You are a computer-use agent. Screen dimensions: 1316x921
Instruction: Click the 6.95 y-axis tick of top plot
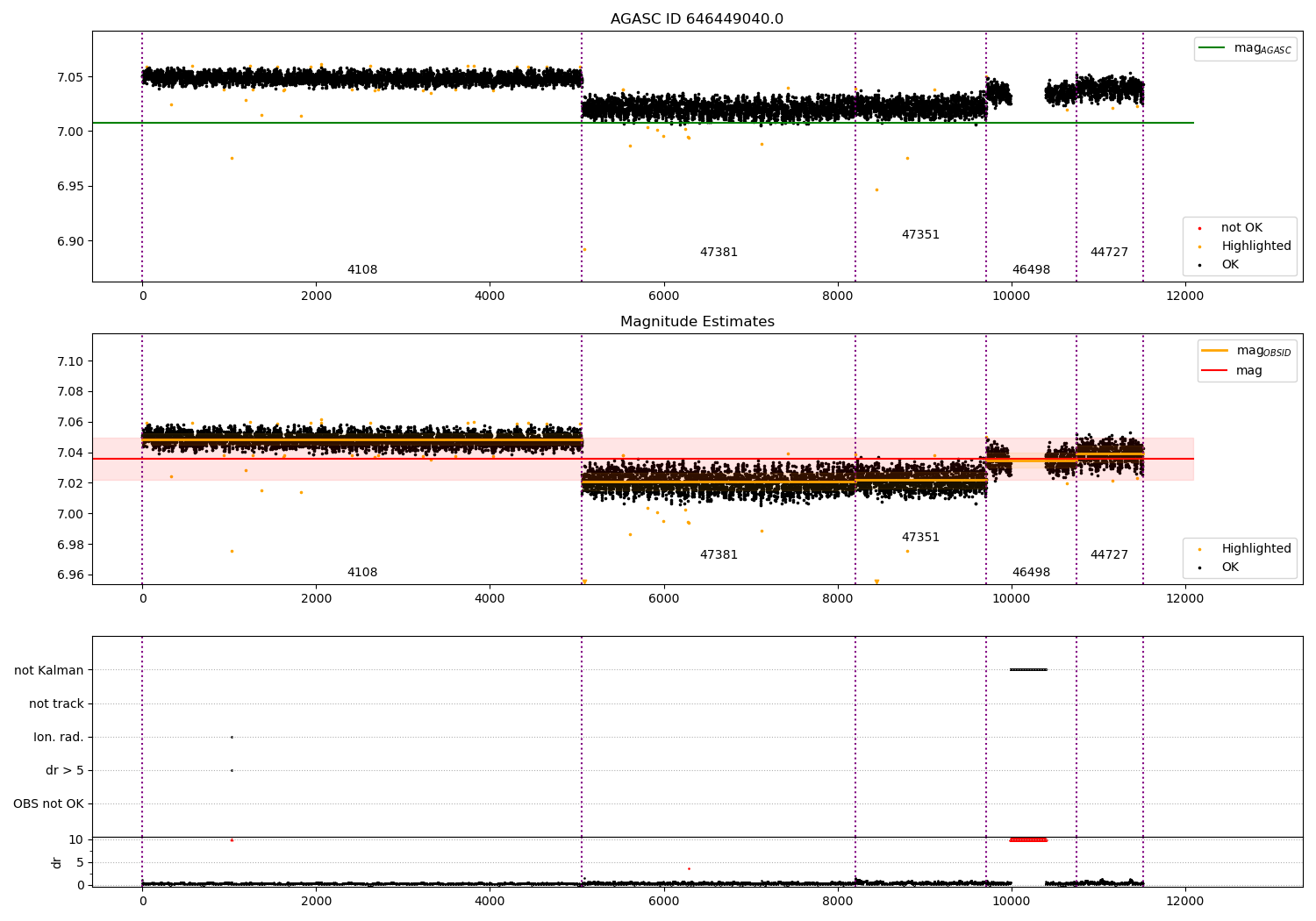70,187
